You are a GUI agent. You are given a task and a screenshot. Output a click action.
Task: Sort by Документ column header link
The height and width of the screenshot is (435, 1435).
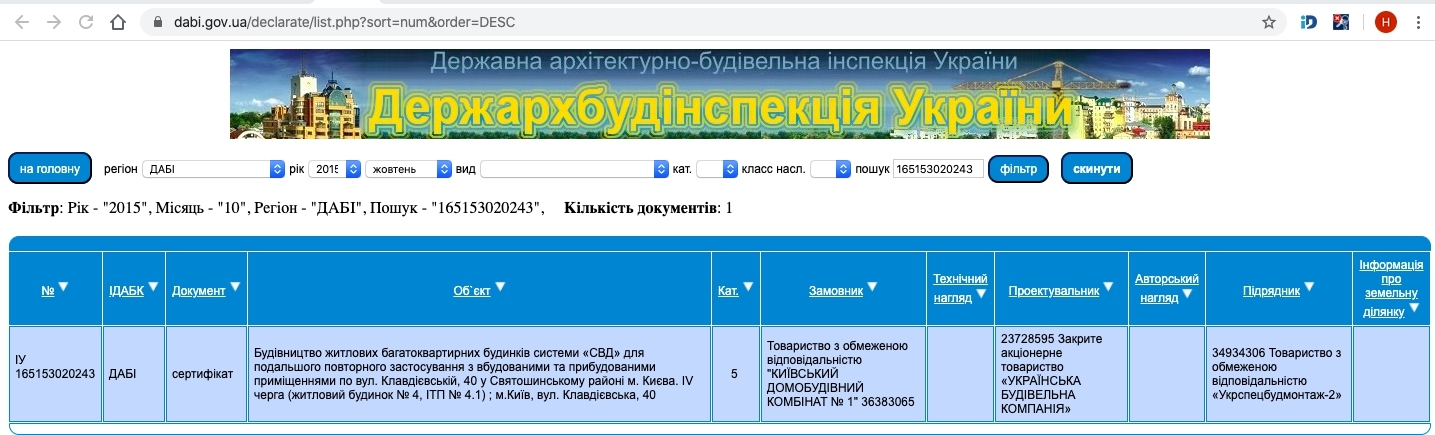[199, 291]
